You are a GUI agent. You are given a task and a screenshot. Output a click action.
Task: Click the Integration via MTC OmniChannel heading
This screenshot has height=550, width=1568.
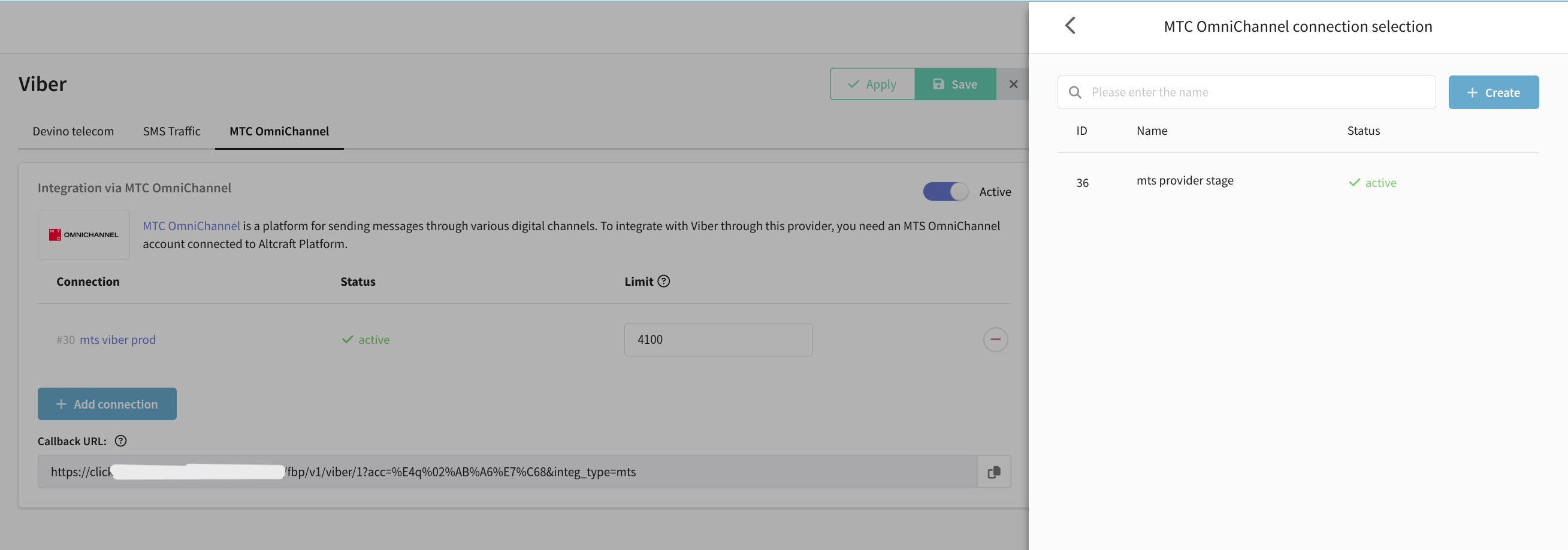click(x=134, y=188)
